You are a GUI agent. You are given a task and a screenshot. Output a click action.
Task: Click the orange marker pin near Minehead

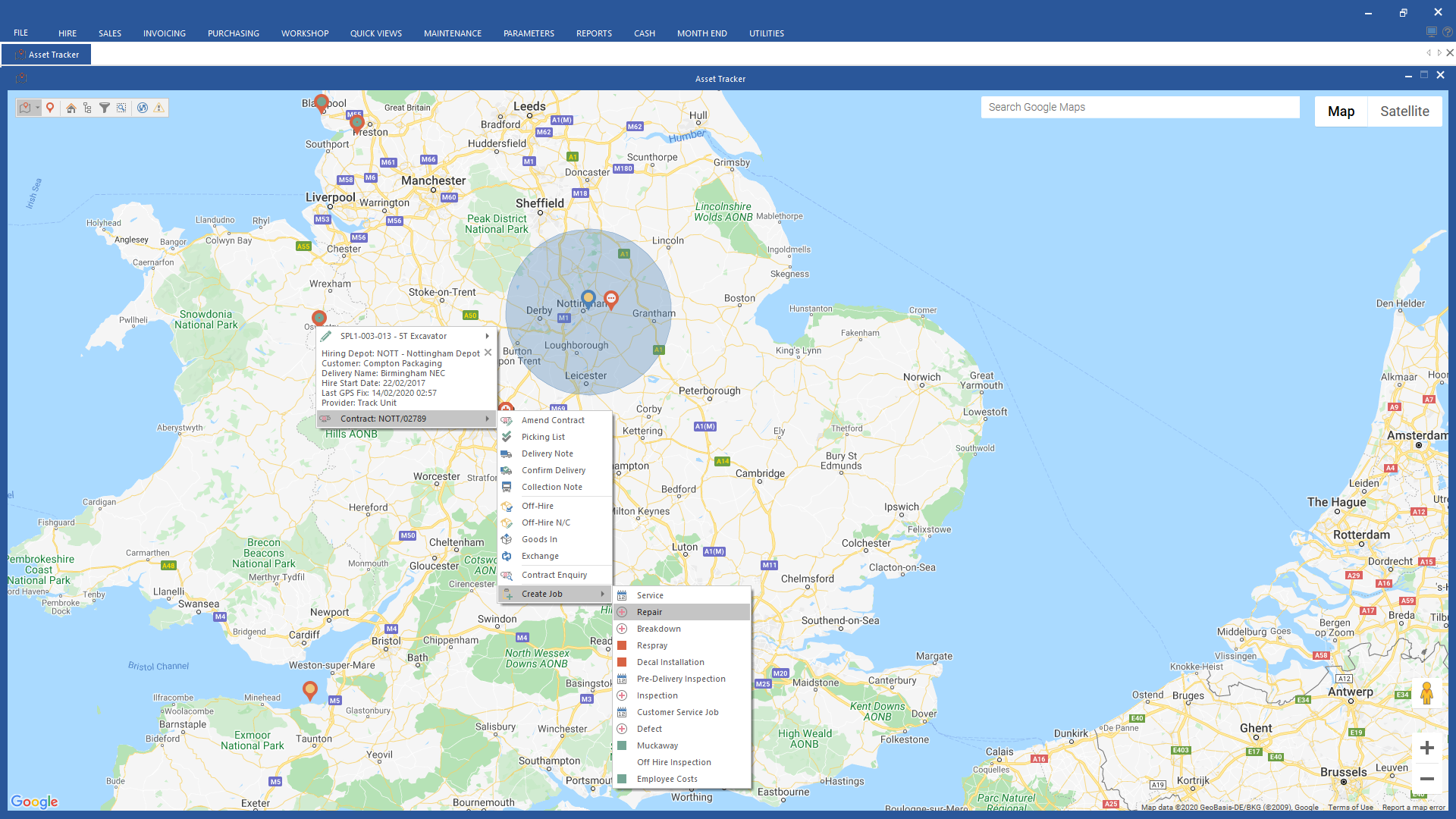click(309, 690)
